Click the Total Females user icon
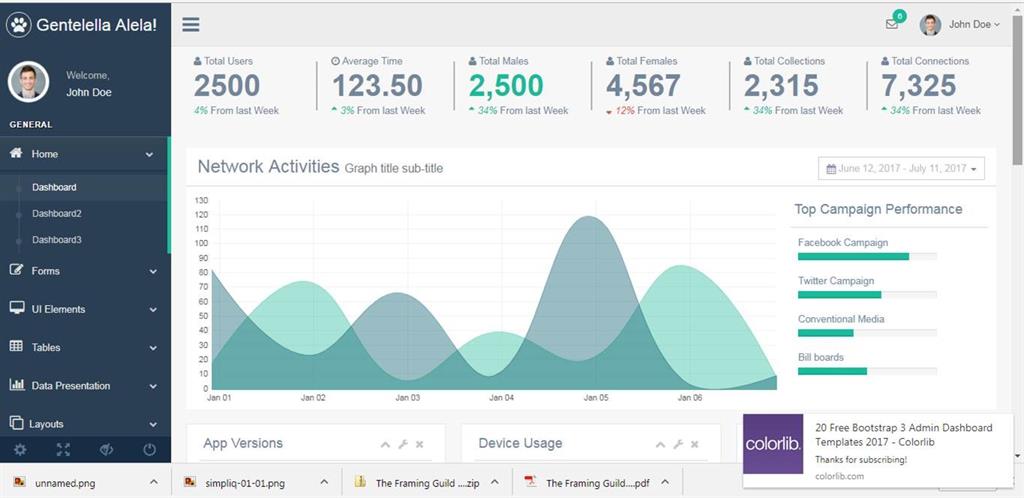Screen dimensions: 1024x498 point(611,61)
